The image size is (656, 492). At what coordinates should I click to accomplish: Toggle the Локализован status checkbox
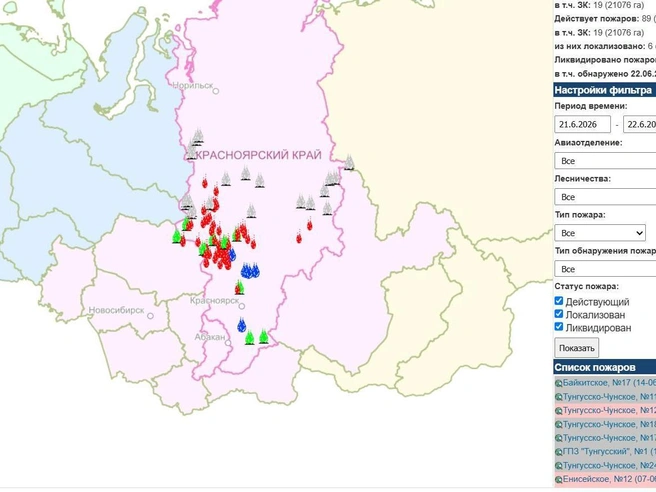[559, 314]
